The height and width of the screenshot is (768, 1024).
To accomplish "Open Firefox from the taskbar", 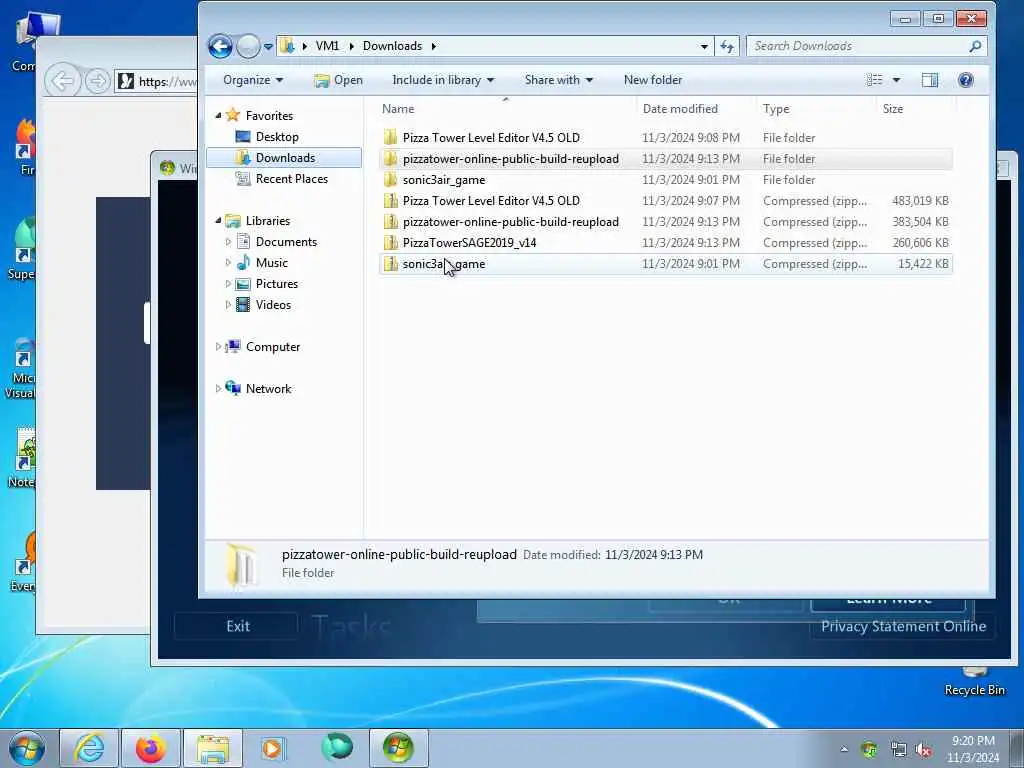I will coord(151,748).
